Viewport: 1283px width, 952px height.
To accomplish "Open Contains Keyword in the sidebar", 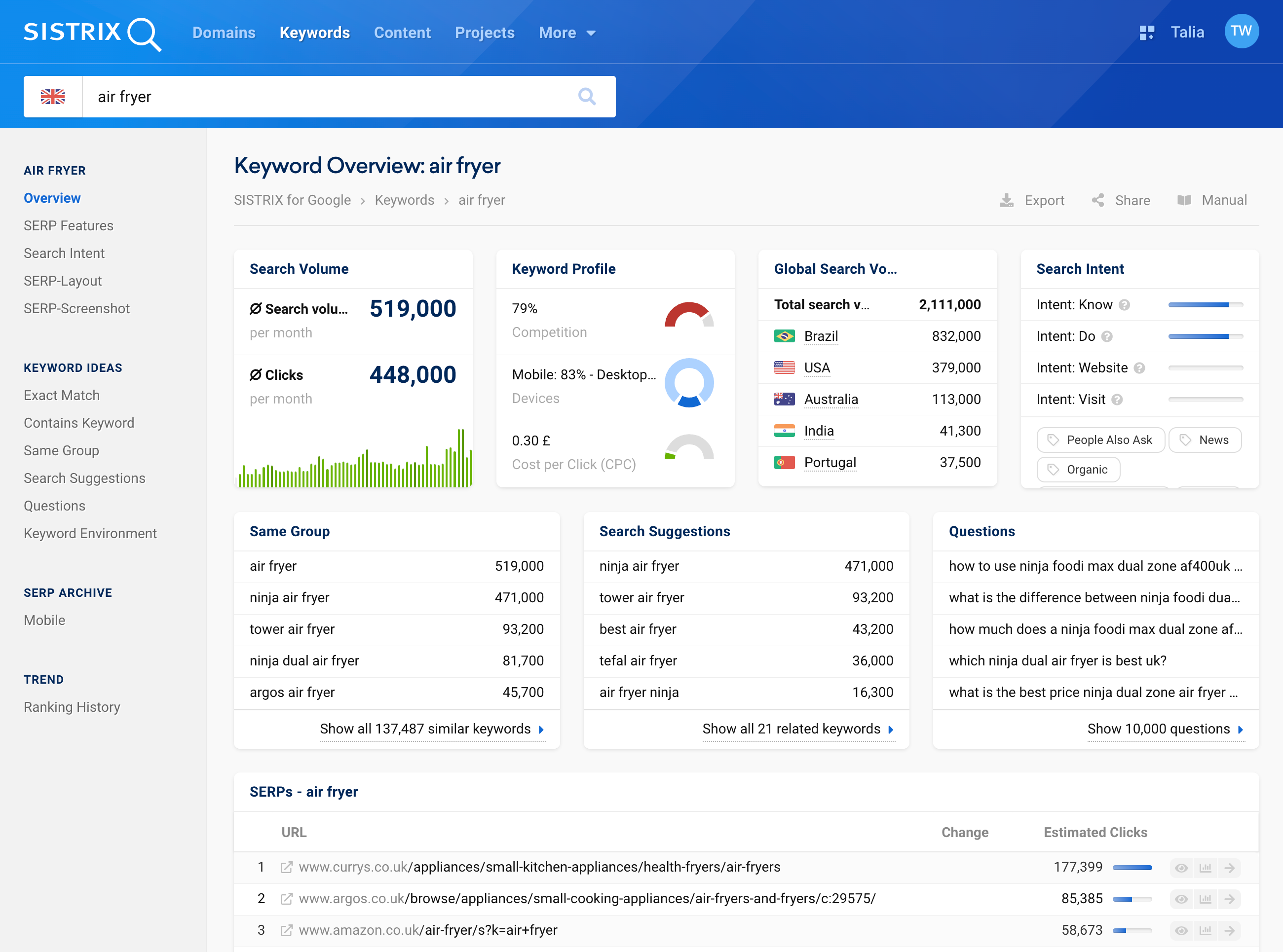I will pos(79,423).
